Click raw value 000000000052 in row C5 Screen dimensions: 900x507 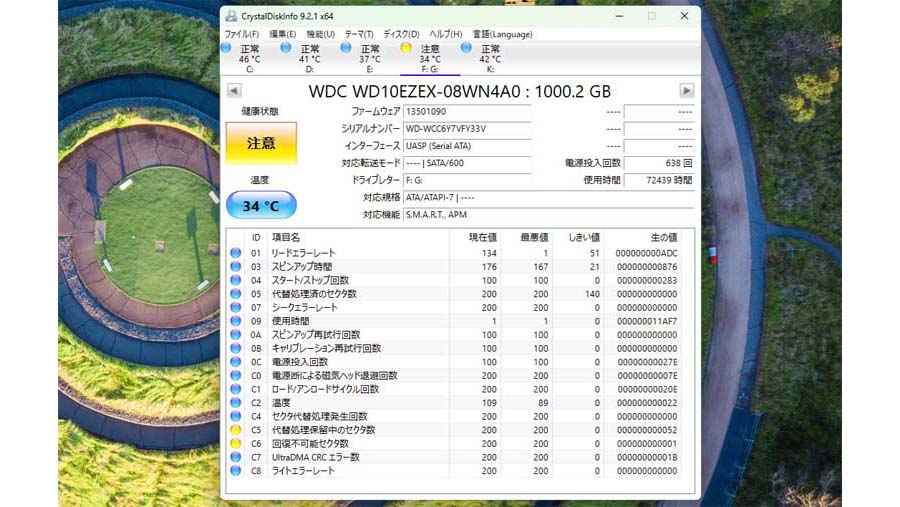click(x=647, y=430)
